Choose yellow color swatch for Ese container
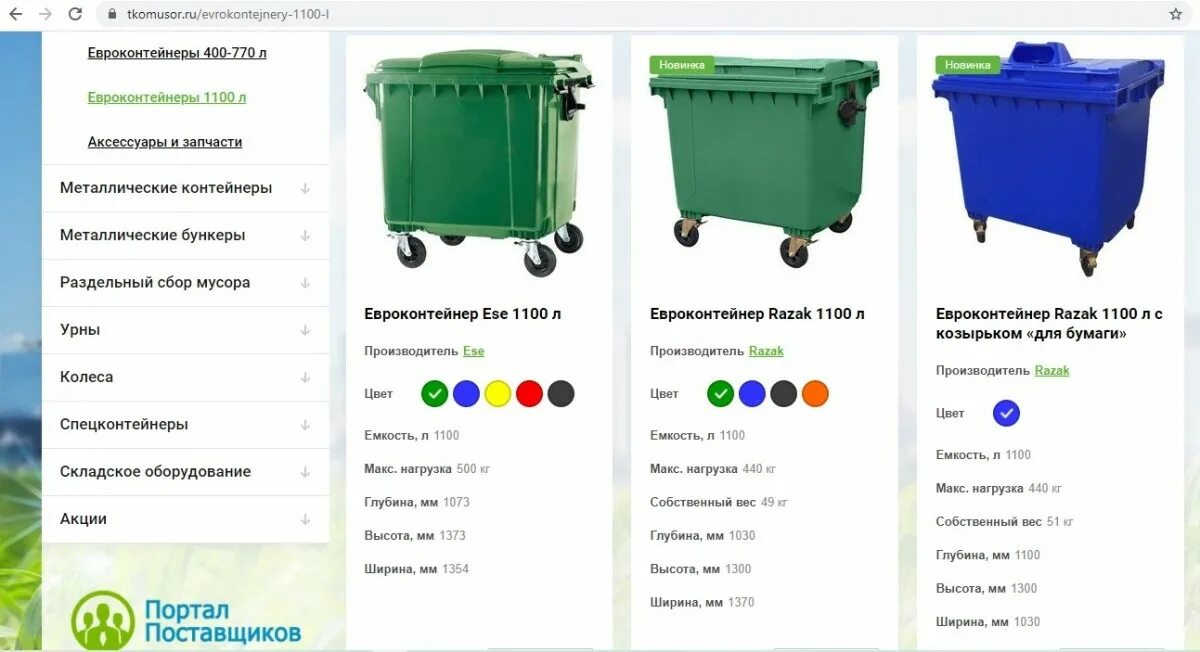The height and width of the screenshot is (652, 1200). (498, 393)
